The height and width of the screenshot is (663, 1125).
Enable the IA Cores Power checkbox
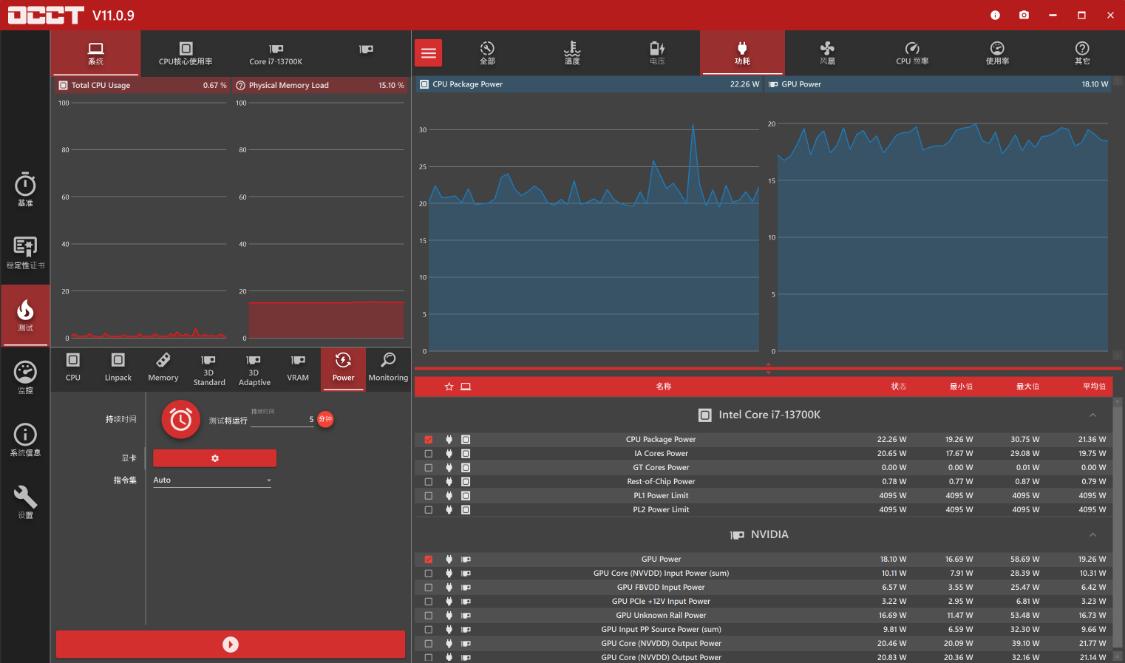pos(429,453)
